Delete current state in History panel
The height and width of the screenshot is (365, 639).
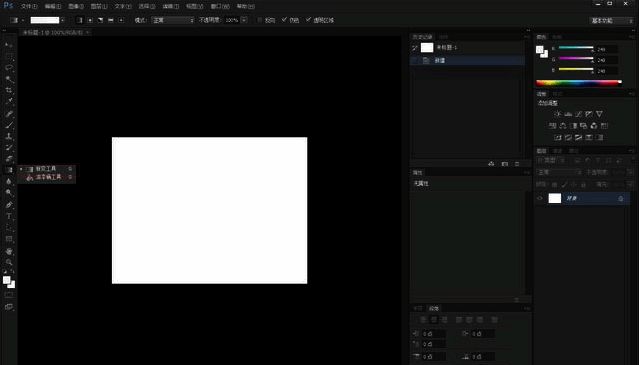[x=517, y=164]
